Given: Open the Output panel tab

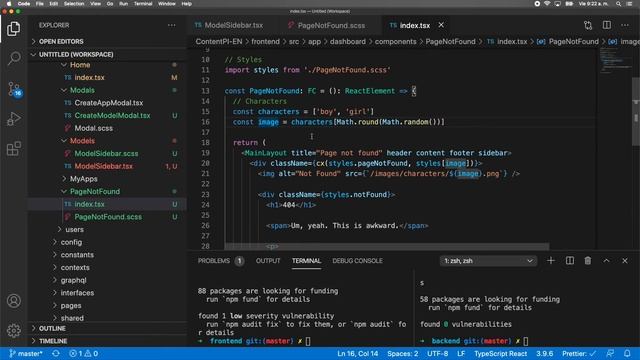Looking at the screenshot, I should tap(268, 261).
